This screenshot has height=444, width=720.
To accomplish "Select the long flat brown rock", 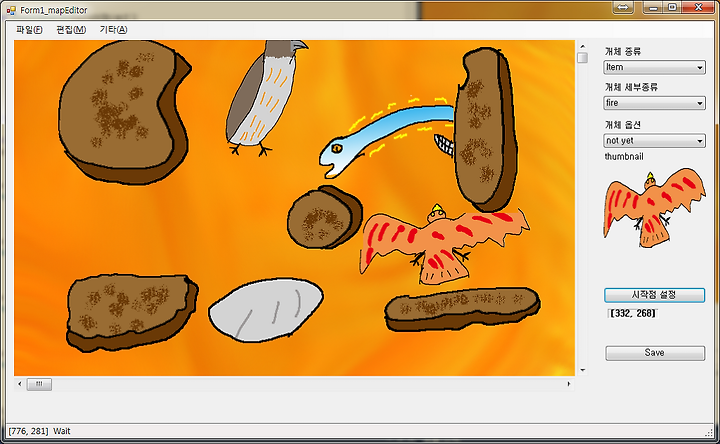I will [x=462, y=309].
